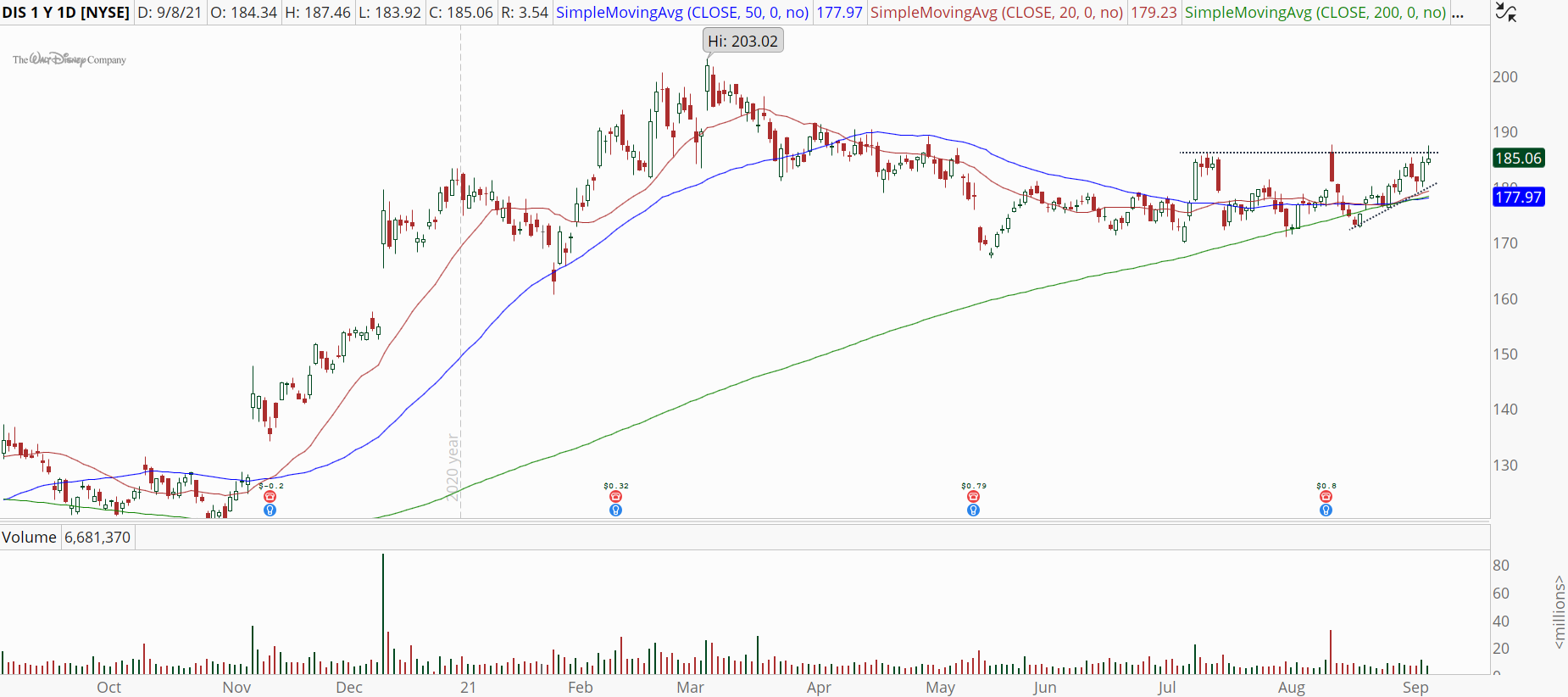1568x697 pixels.
Task: Click the 'Jul' time axis label
Action: click(x=1167, y=688)
